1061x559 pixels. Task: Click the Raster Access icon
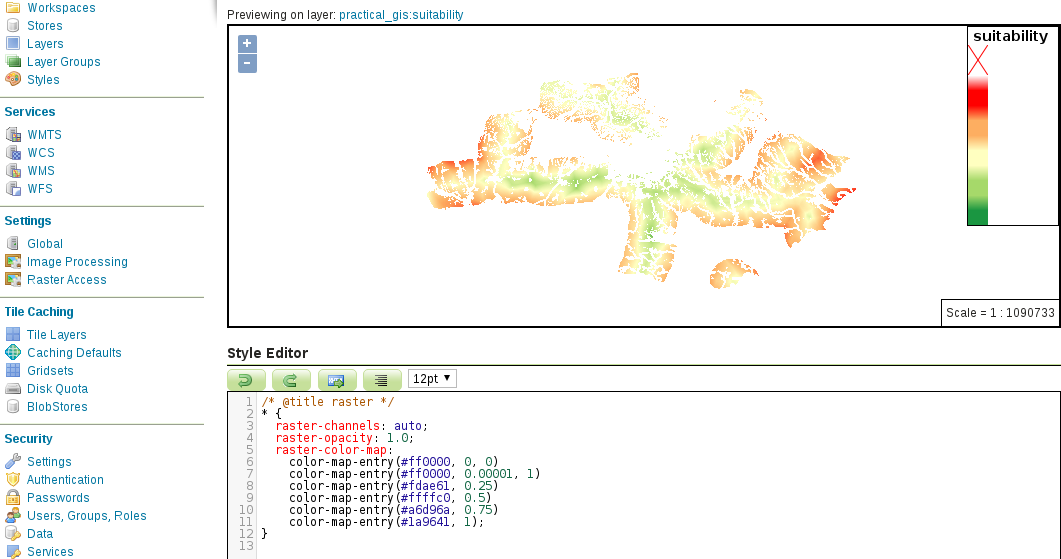click(13, 280)
